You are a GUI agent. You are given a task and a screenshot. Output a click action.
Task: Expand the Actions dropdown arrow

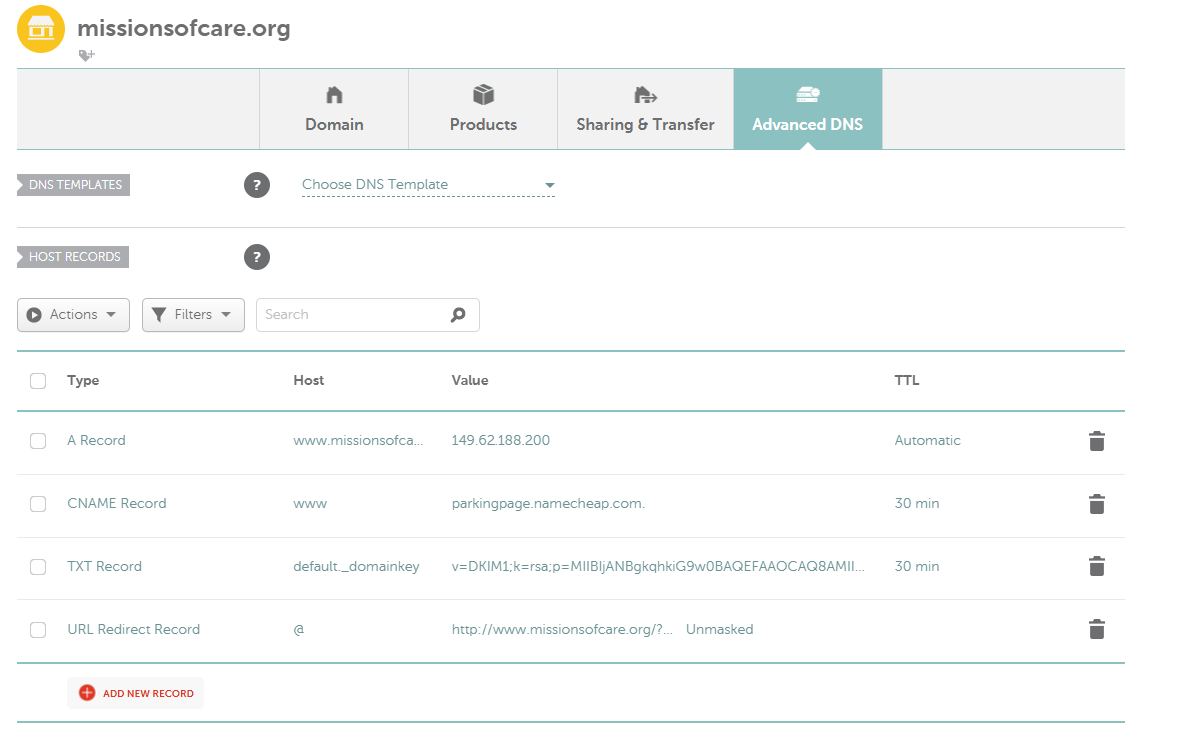pyautogui.click(x=111, y=315)
